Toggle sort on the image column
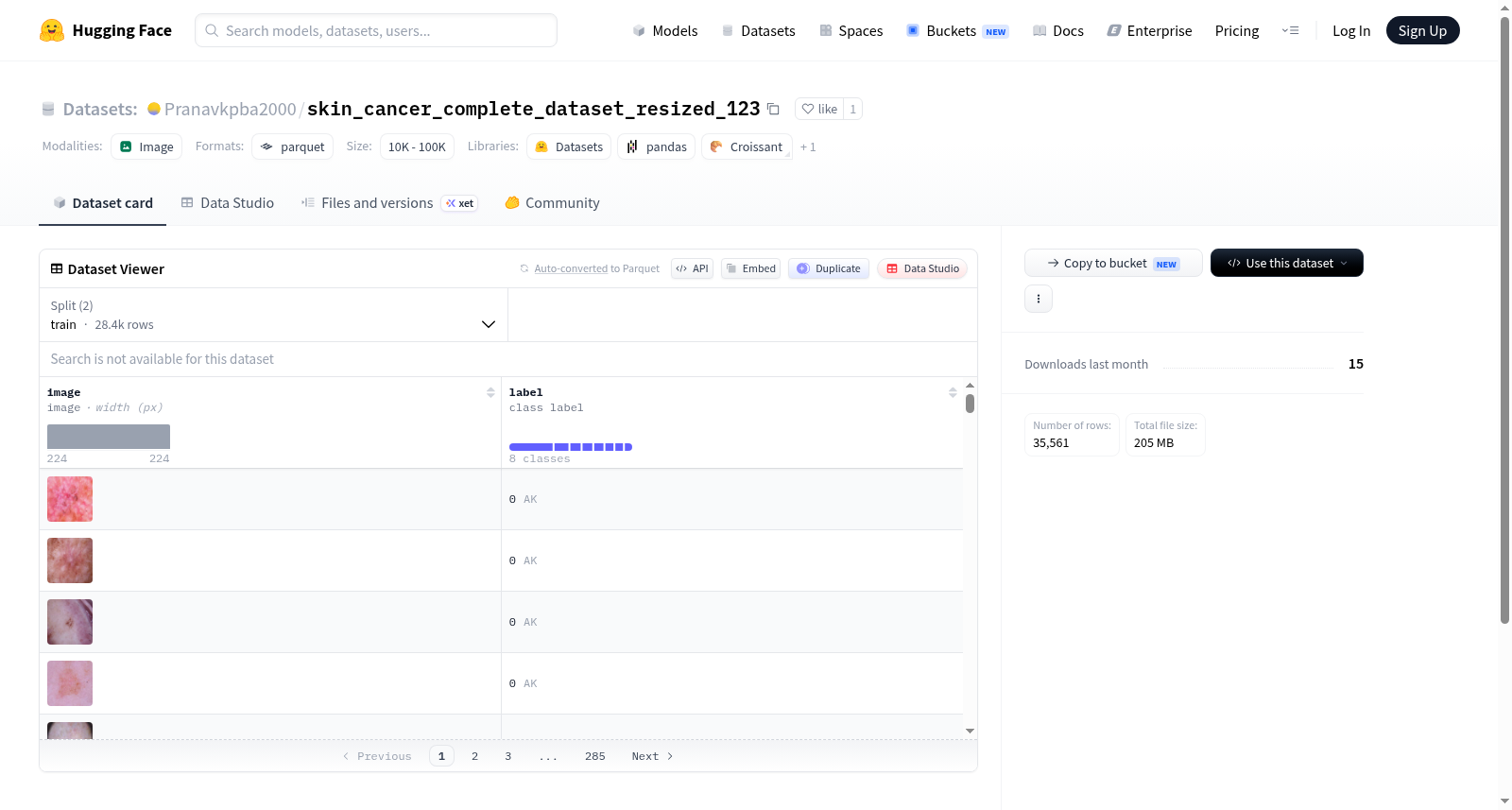 (x=490, y=392)
